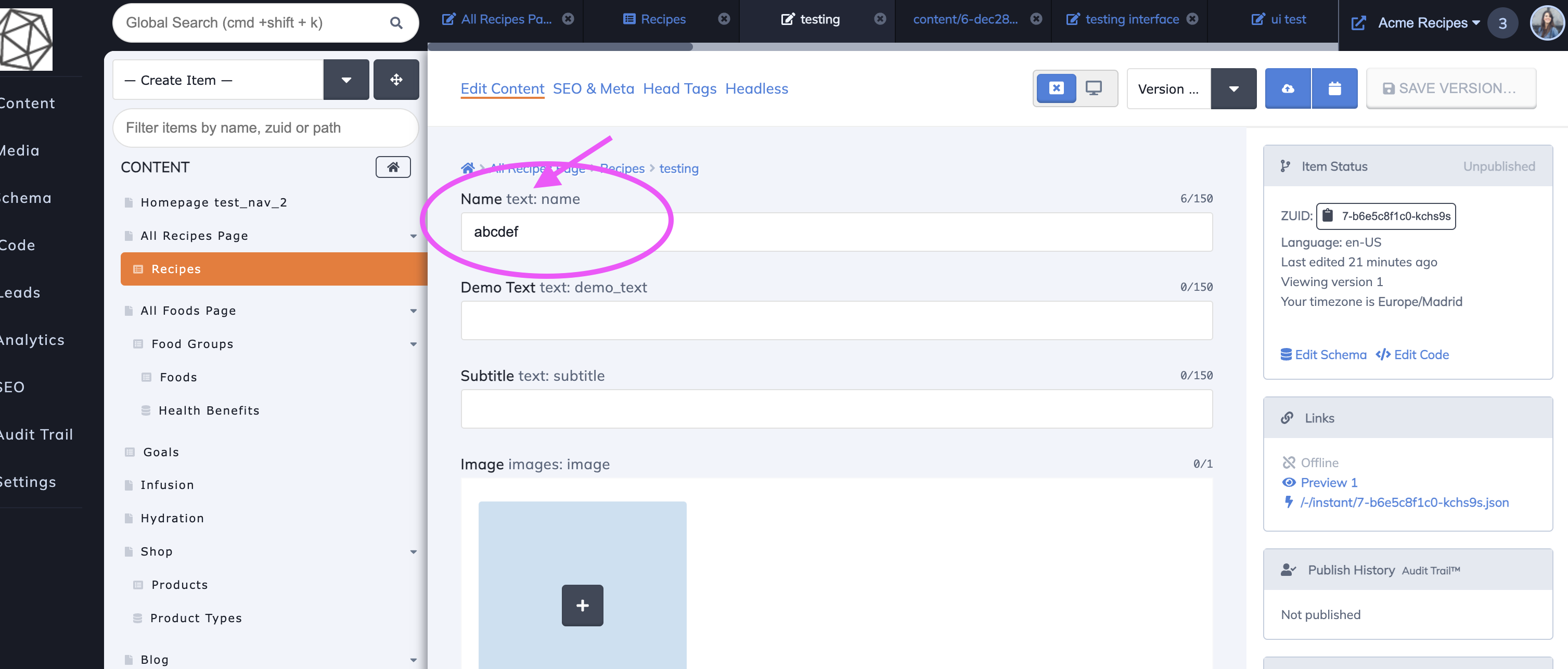1568x669 pixels.
Task: Enable the monitor preview toggle
Action: [x=1095, y=88]
